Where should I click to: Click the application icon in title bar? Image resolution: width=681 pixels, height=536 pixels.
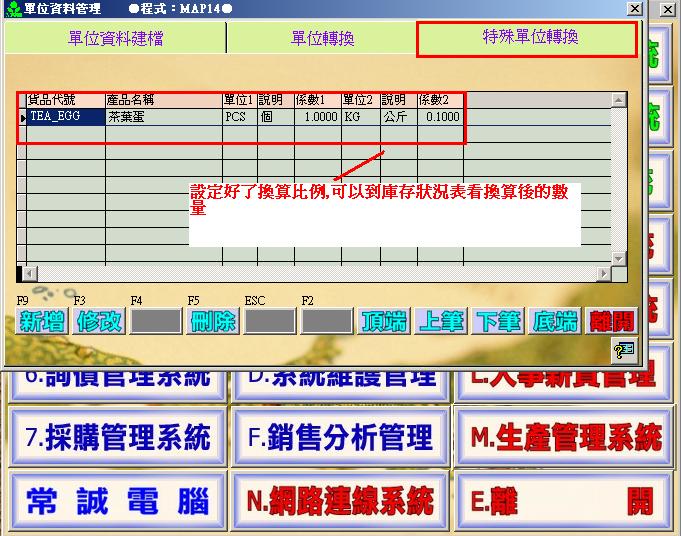tap(12, 9)
